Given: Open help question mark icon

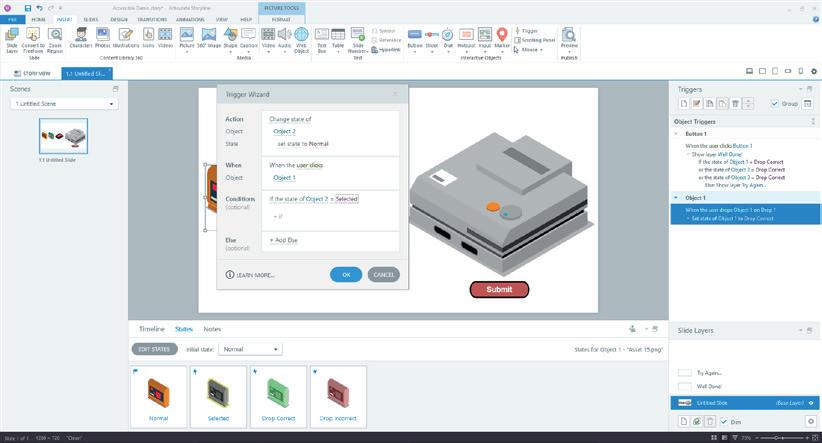Looking at the screenshot, I should coord(816,19).
